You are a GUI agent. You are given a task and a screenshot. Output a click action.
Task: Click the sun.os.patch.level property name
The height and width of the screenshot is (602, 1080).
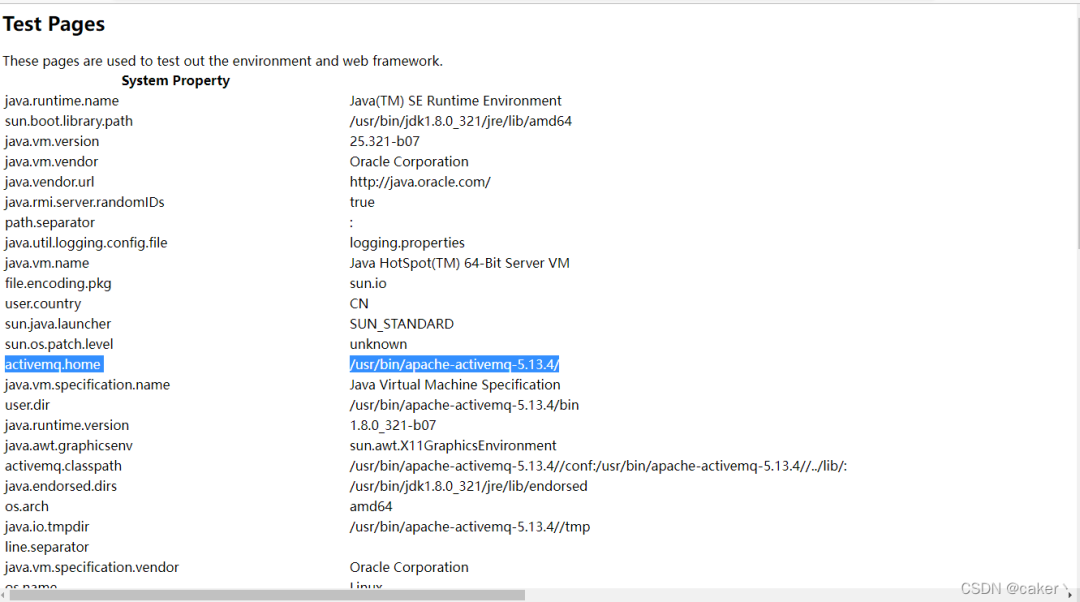pos(59,344)
